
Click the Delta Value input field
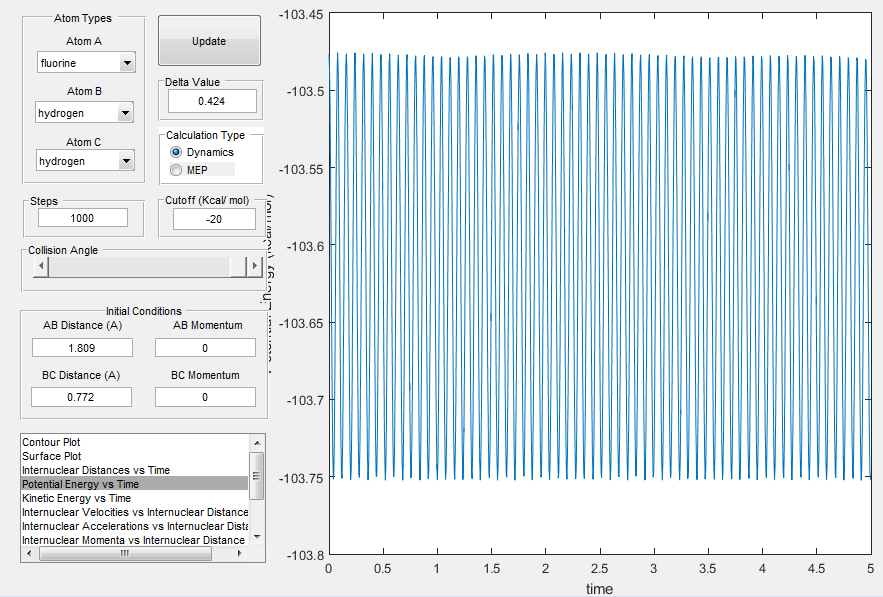(212, 101)
